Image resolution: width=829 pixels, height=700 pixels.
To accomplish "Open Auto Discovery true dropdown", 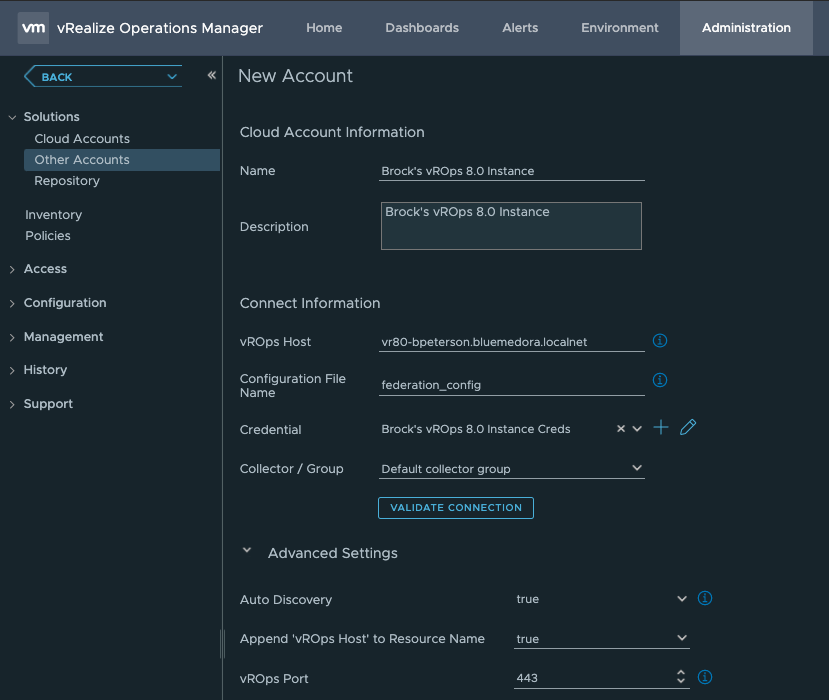I will 682,598.
